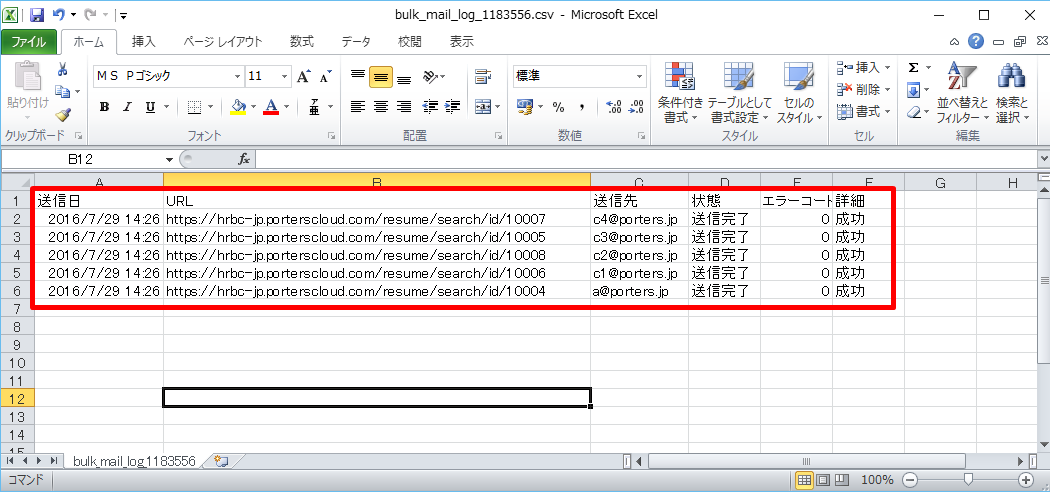Viewport: 1050px width, 492px height.
Task: Align cell text right
Action: [x=404, y=106]
